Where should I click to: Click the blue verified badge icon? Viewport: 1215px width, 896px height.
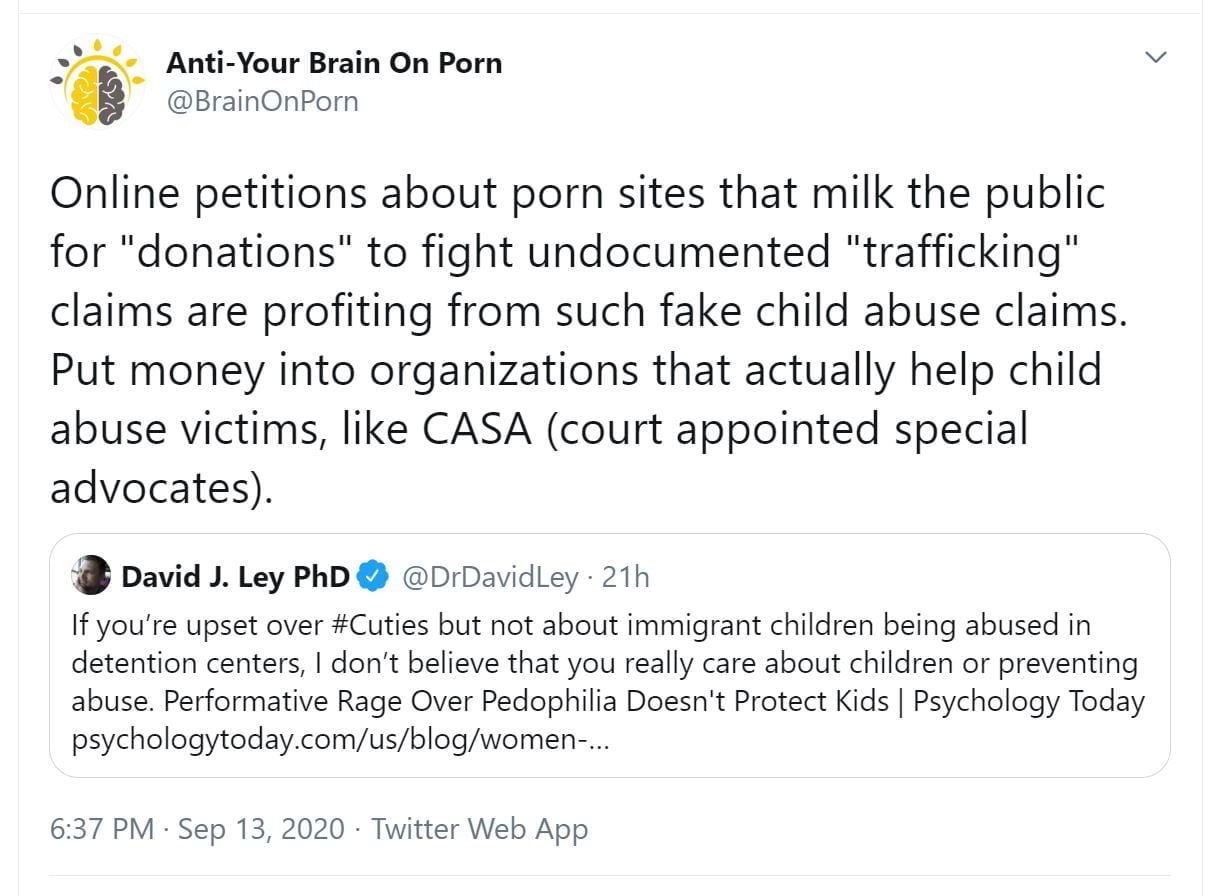pos(373,577)
